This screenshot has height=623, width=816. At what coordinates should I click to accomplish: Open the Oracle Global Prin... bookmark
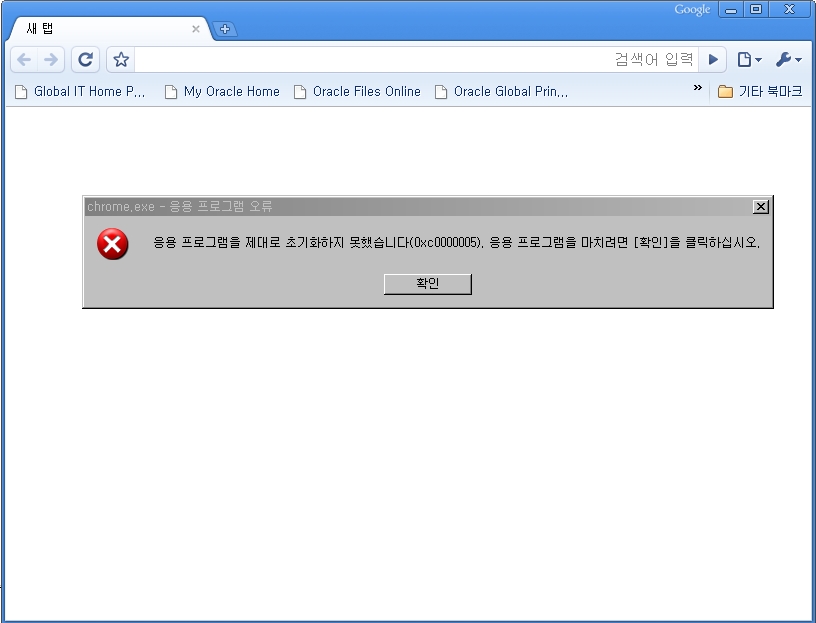tap(501, 92)
